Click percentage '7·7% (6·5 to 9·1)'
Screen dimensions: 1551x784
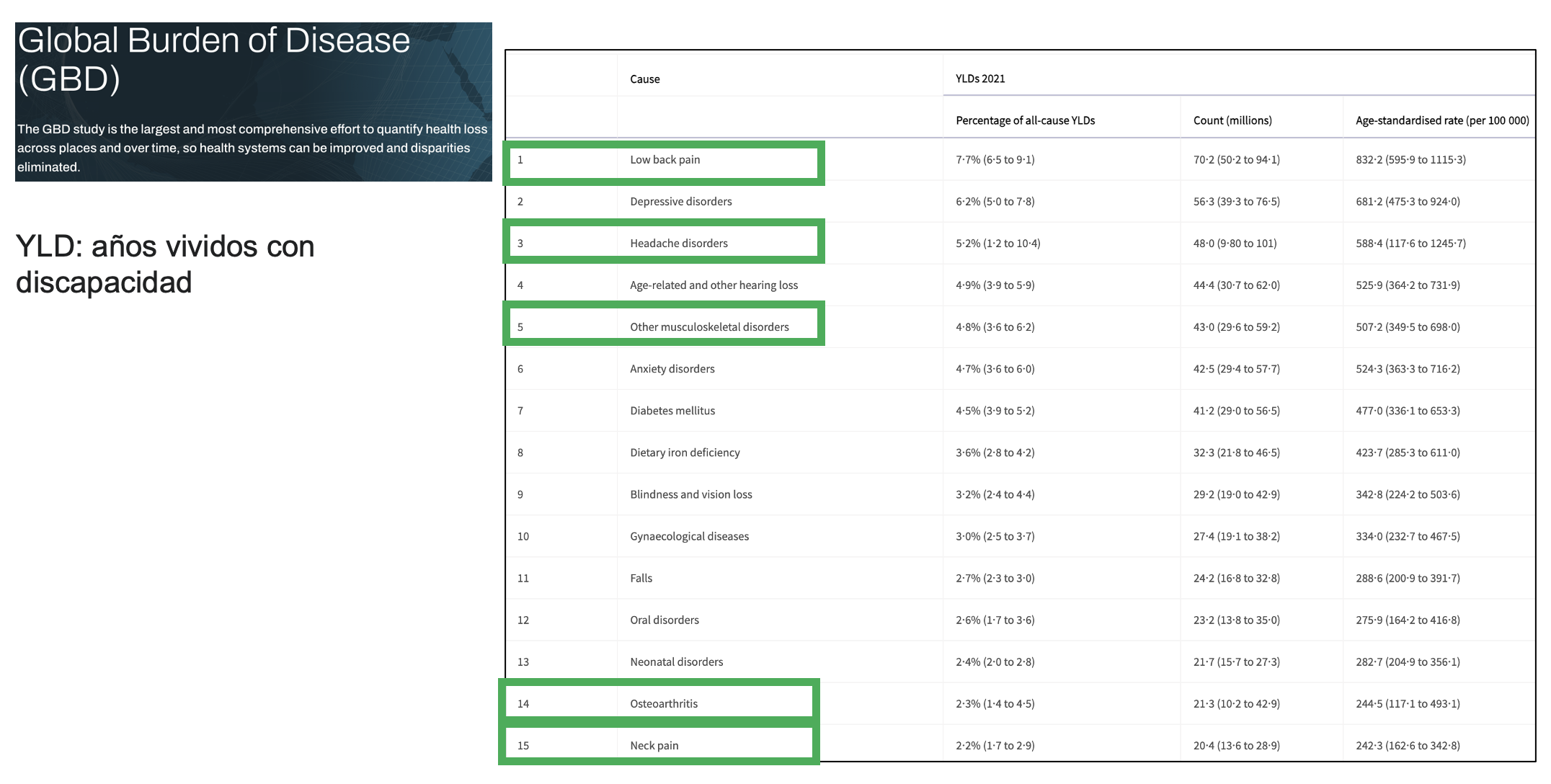pyautogui.click(x=995, y=160)
